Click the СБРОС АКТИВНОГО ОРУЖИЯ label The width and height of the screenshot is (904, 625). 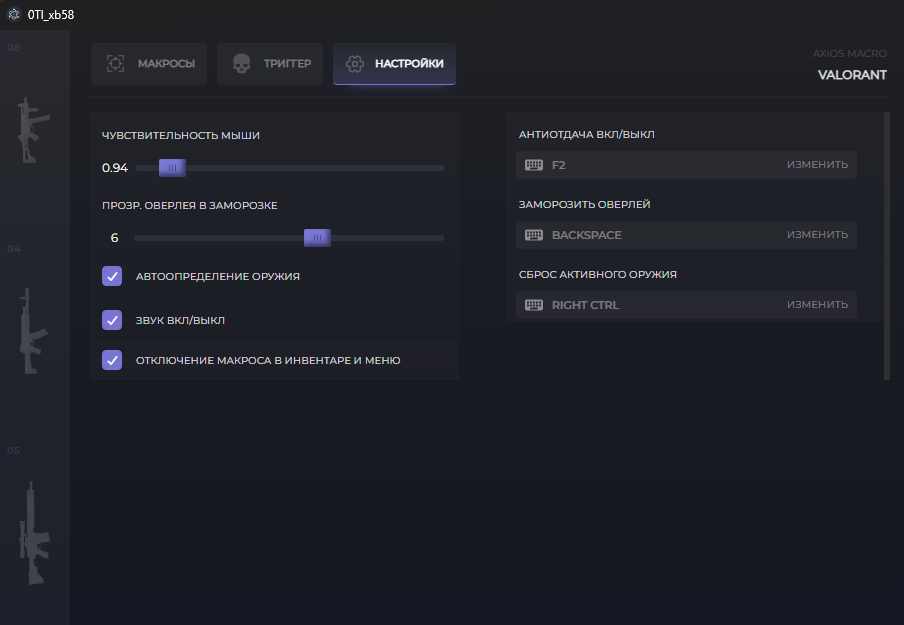[x=597, y=274]
